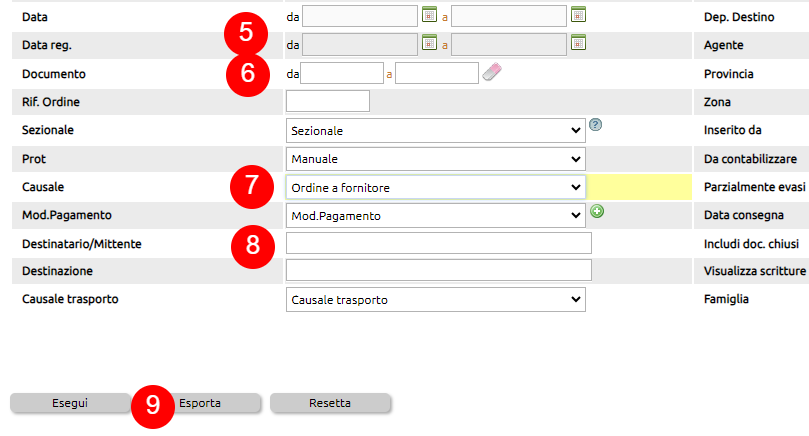Expand the Mod.Pagamento dropdown
Image resolution: width=809 pixels, height=436 pixels.
click(x=435, y=216)
